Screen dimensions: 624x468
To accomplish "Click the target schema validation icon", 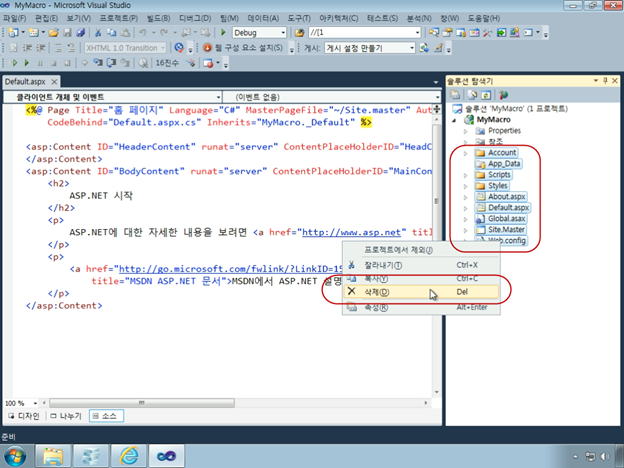I will [179, 48].
